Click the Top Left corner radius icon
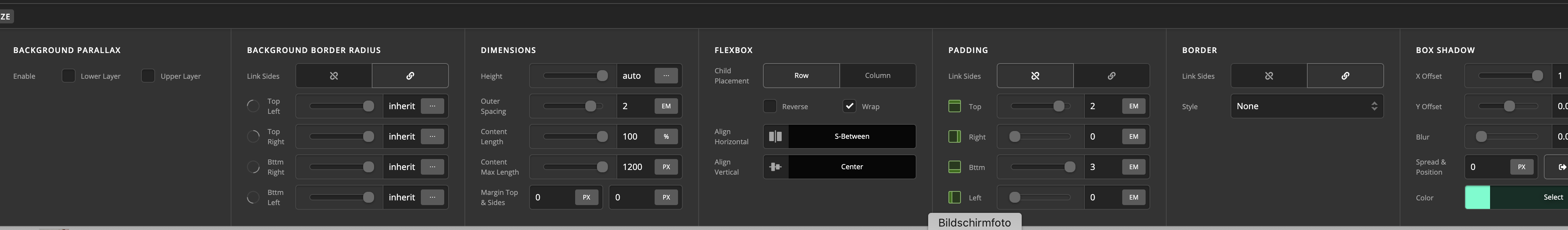Screen dimensions: 1568x230 tap(253, 106)
